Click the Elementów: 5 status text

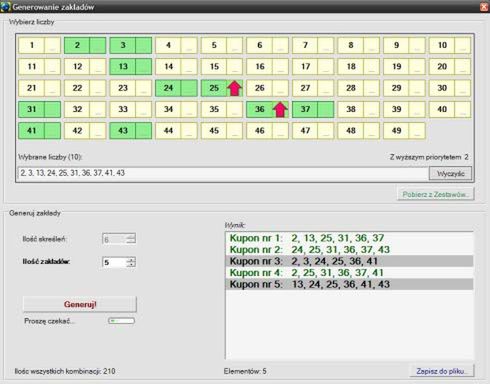[245, 371]
